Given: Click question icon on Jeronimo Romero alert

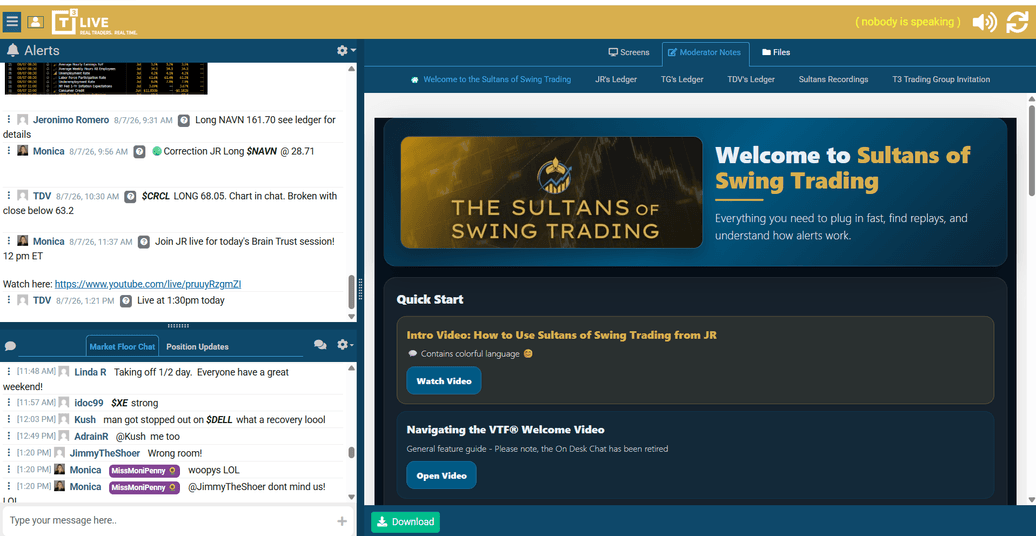Looking at the screenshot, I should 184,120.
